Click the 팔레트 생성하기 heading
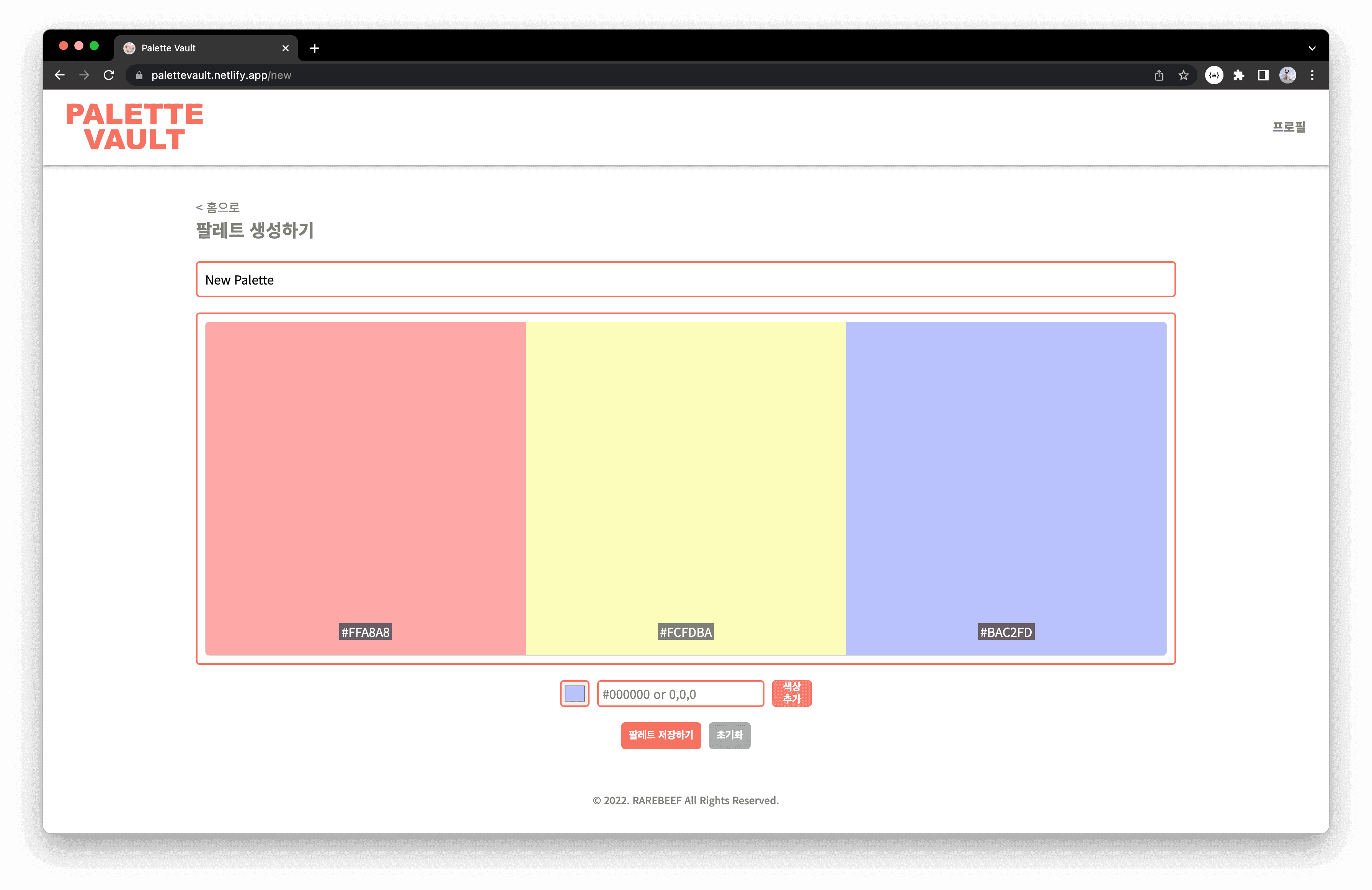Image resolution: width=1372 pixels, height=890 pixels. pyautogui.click(x=255, y=231)
